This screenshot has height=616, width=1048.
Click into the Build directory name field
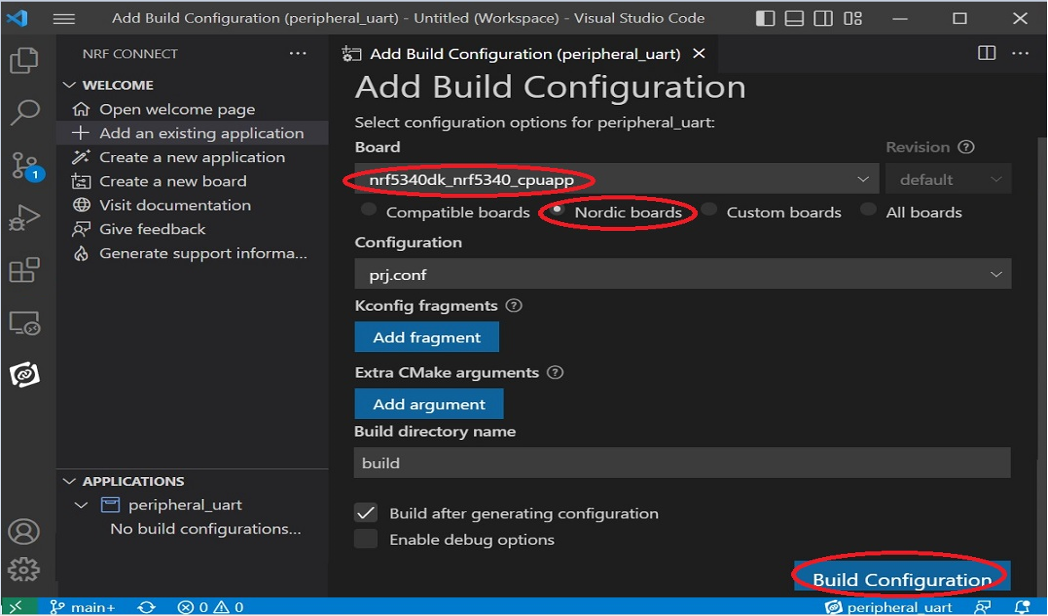pyautogui.click(x=682, y=463)
